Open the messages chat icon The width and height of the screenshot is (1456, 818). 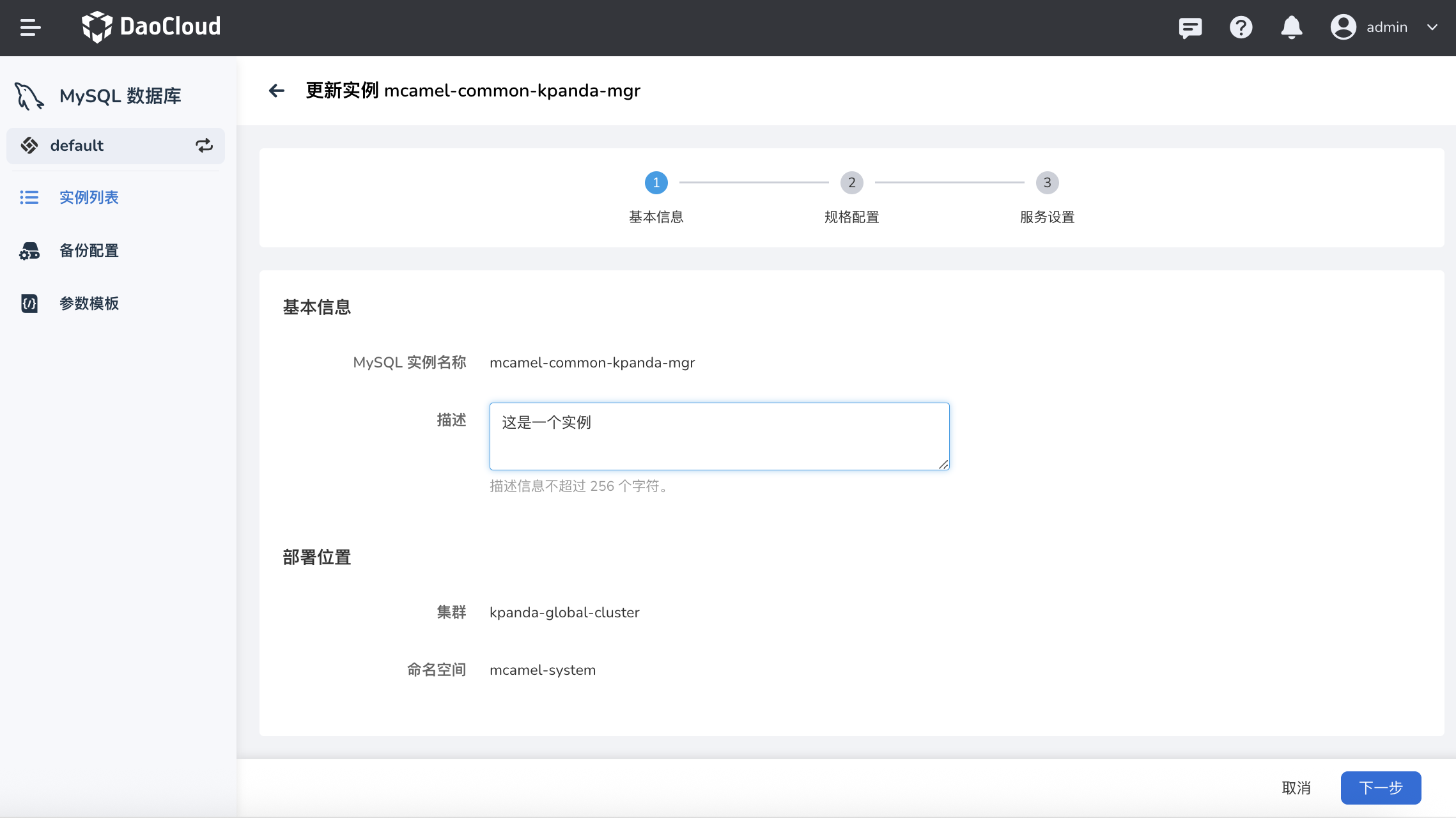point(1190,27)
